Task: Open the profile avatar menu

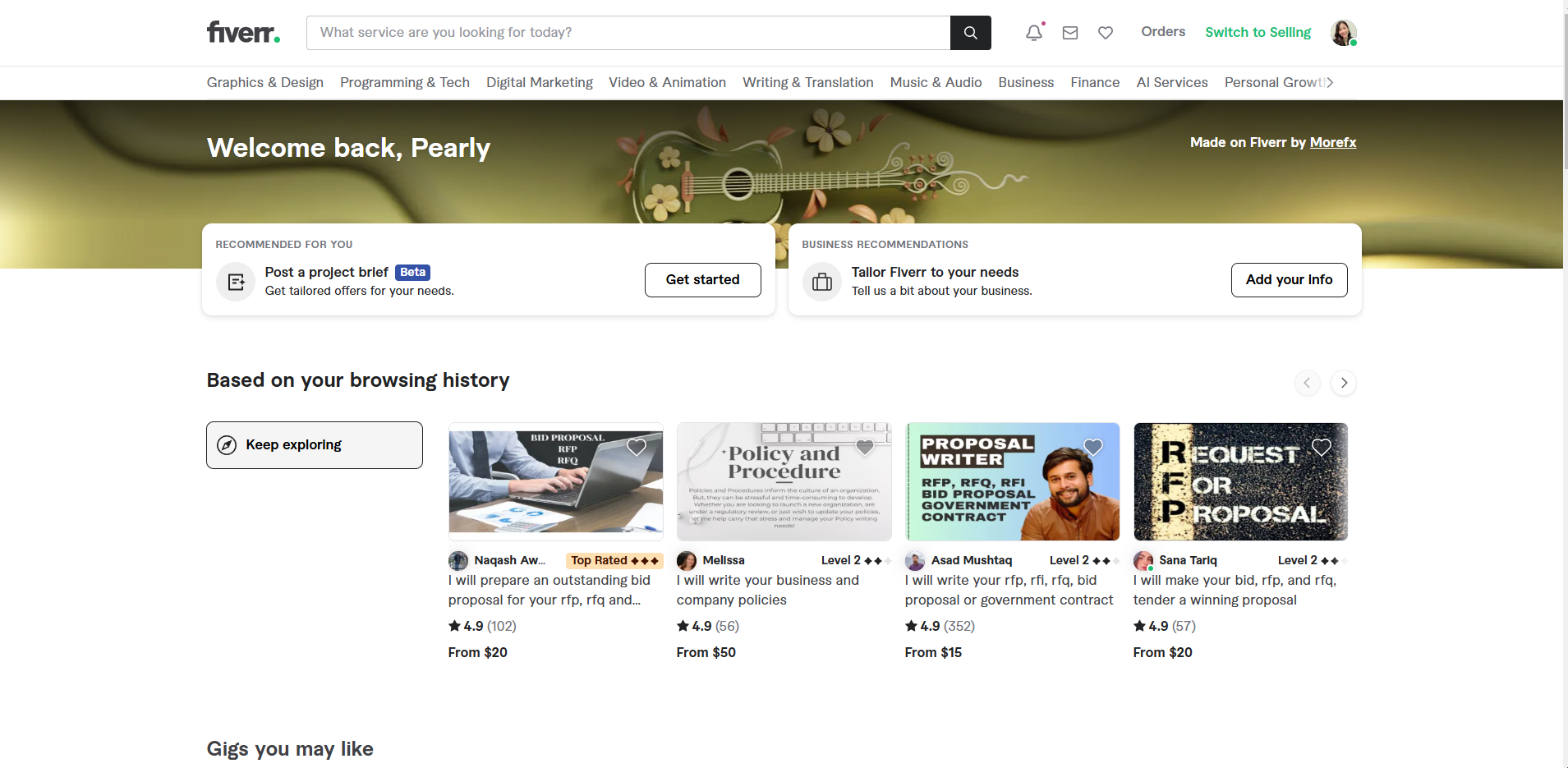Action: point(1343,33)
